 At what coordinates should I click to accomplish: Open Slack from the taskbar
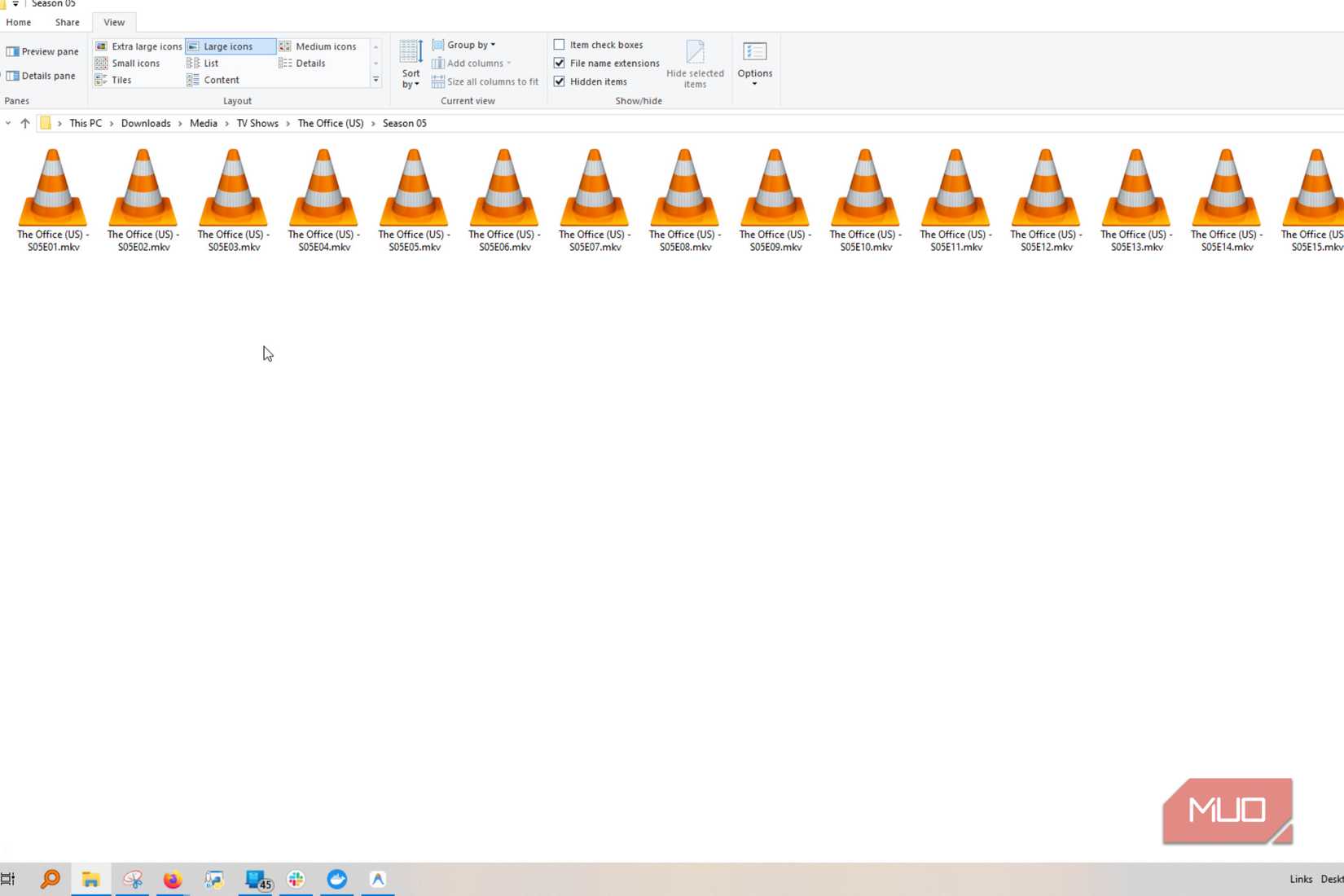tap(296, 879)
